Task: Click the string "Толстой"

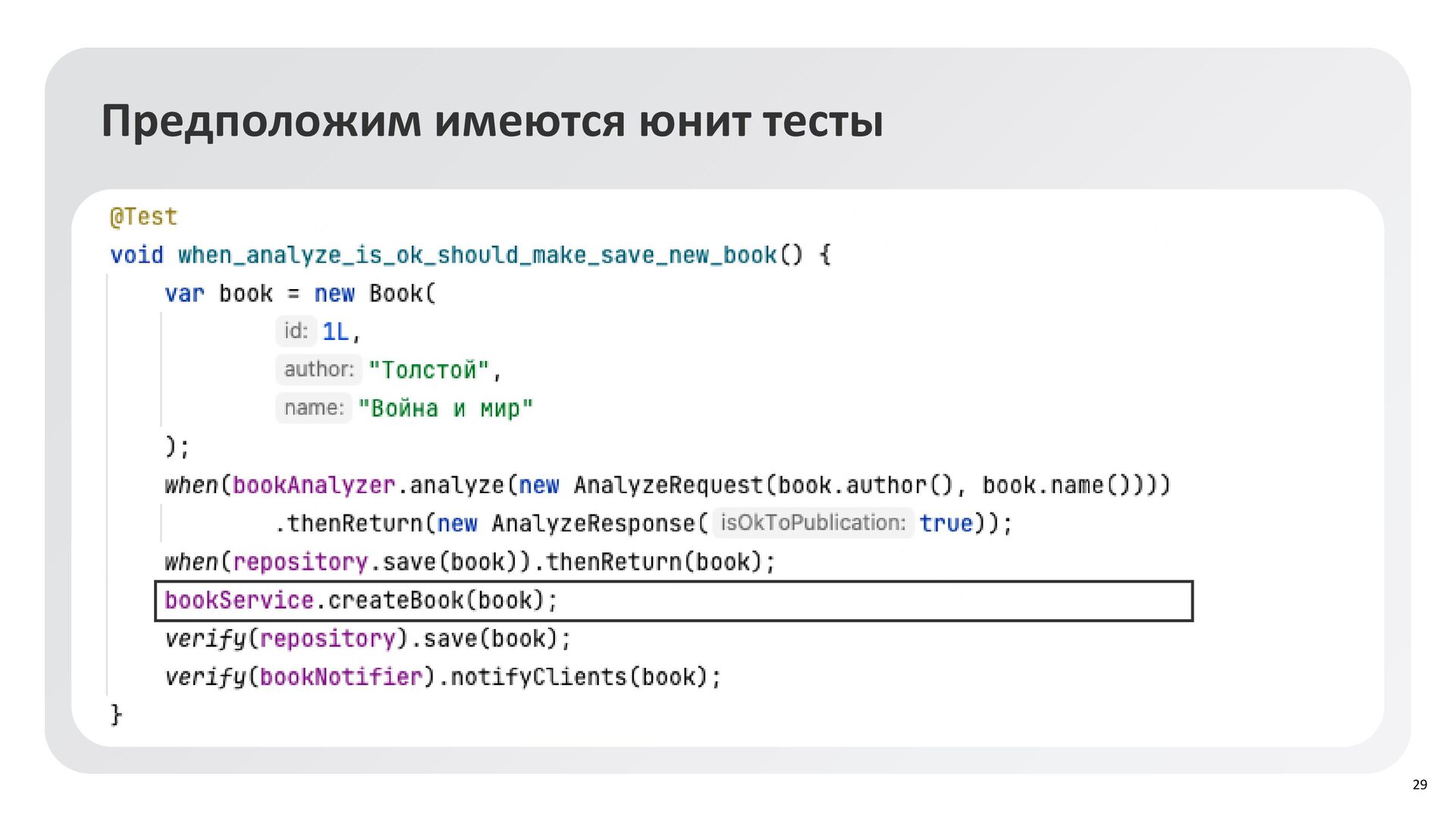Action: pyautogui.click(x=429, y=370)
